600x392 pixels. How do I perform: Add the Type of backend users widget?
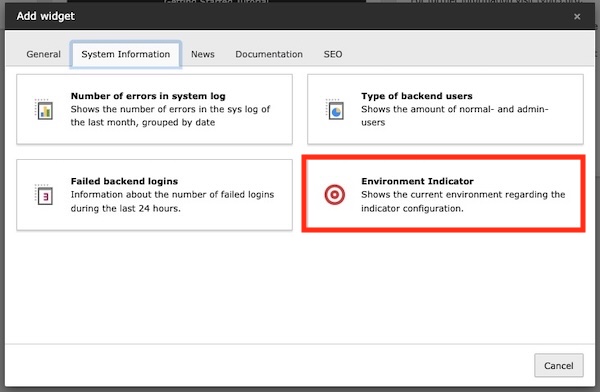point(445,109)
